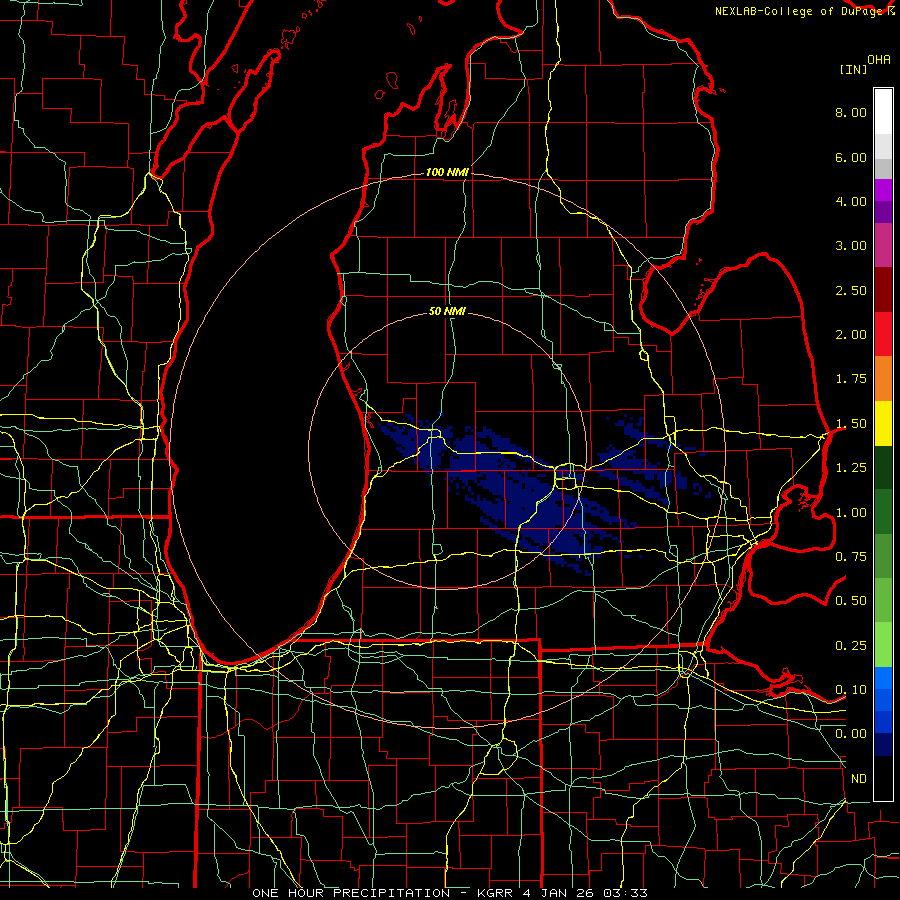Select the bright red legend swatch
This screenshot has width=900, height=900.
[883, 335]
